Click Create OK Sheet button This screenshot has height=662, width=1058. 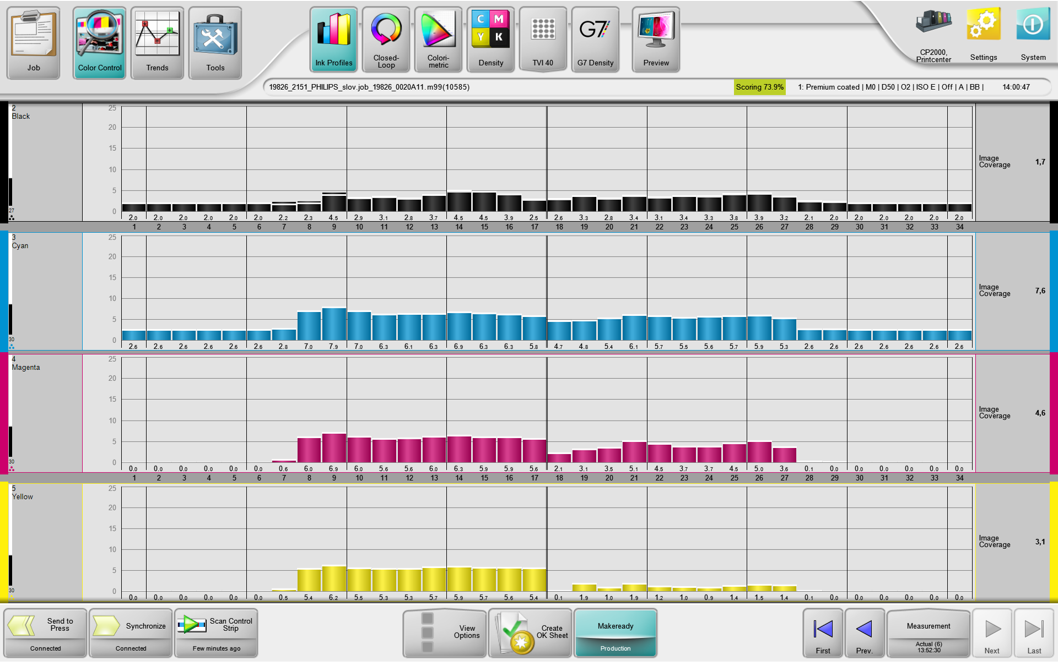530,632
